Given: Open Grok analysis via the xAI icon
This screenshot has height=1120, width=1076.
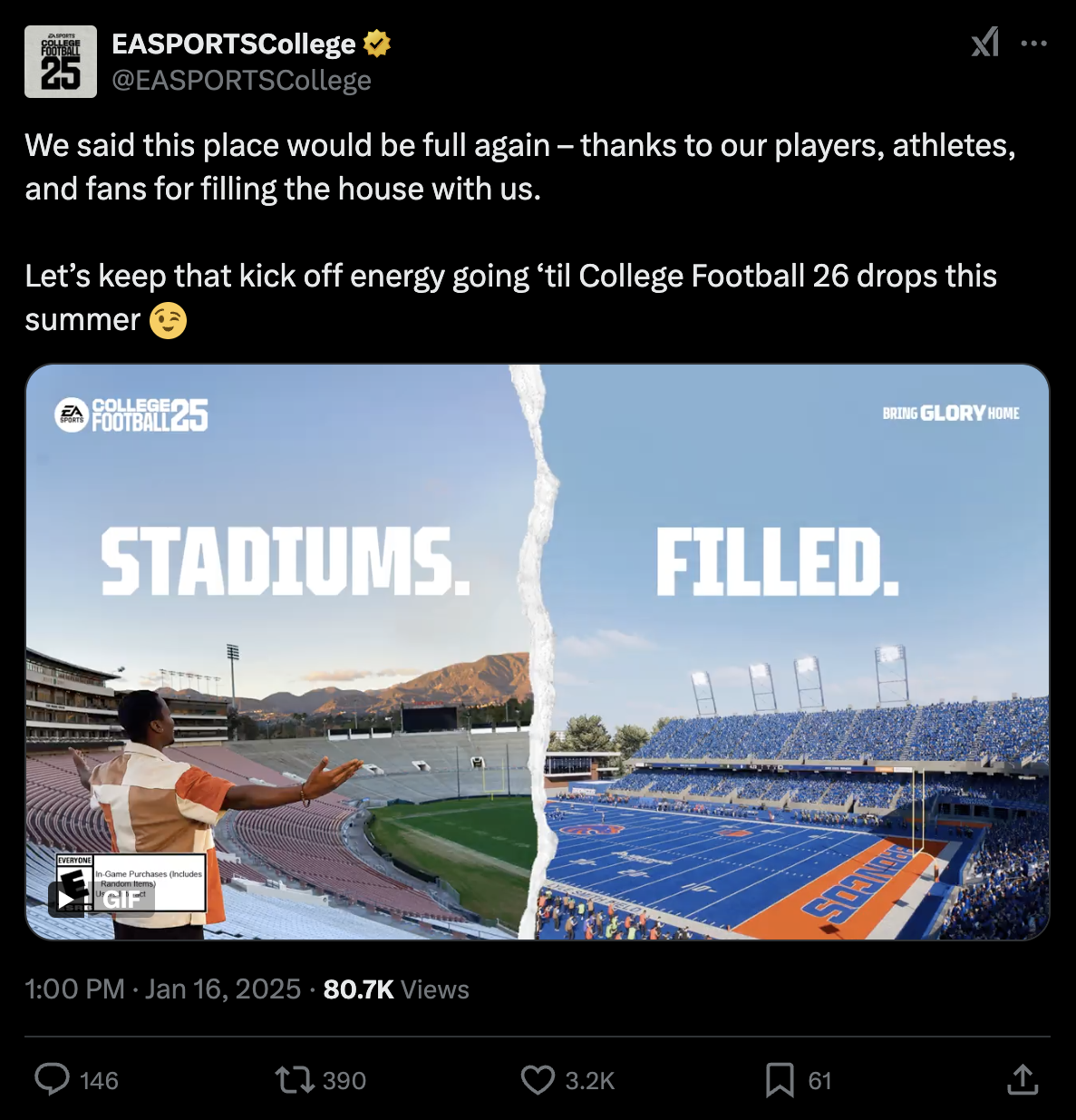Looking at the screenshot, I should [x=984, y=43].
